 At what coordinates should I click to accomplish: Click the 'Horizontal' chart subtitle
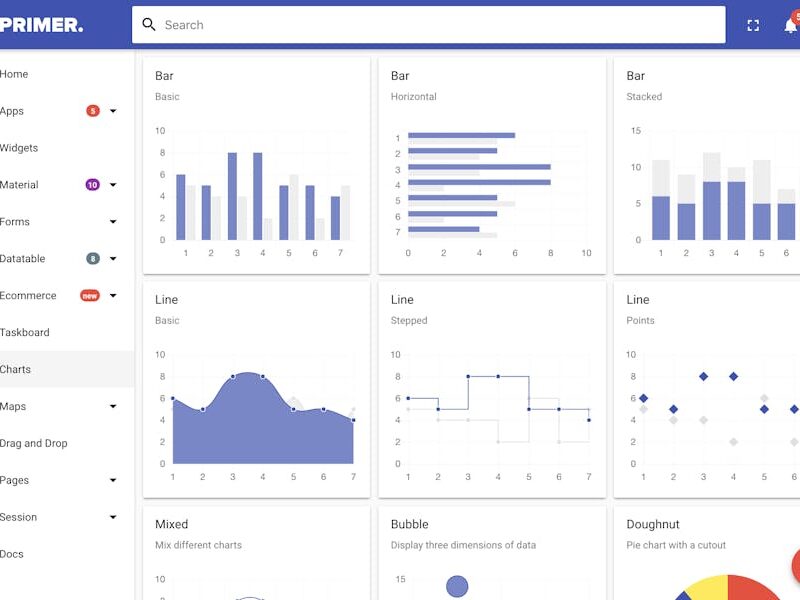[413, 96]
